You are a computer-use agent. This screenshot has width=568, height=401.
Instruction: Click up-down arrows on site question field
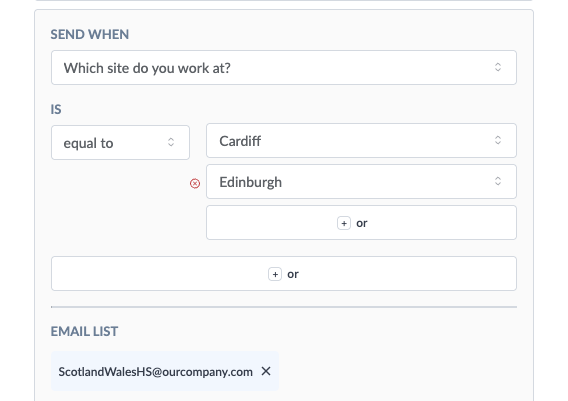click(498, 67)
